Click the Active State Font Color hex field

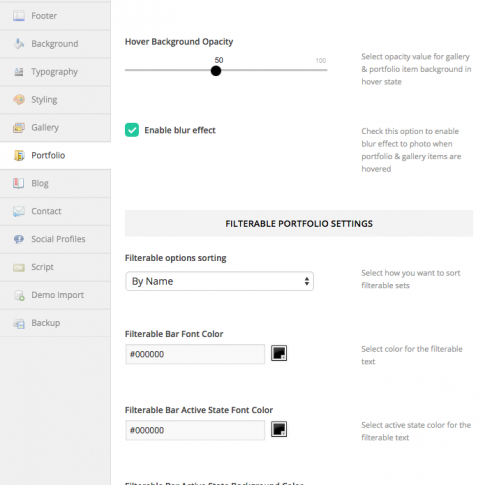click(x=195, y=430)
